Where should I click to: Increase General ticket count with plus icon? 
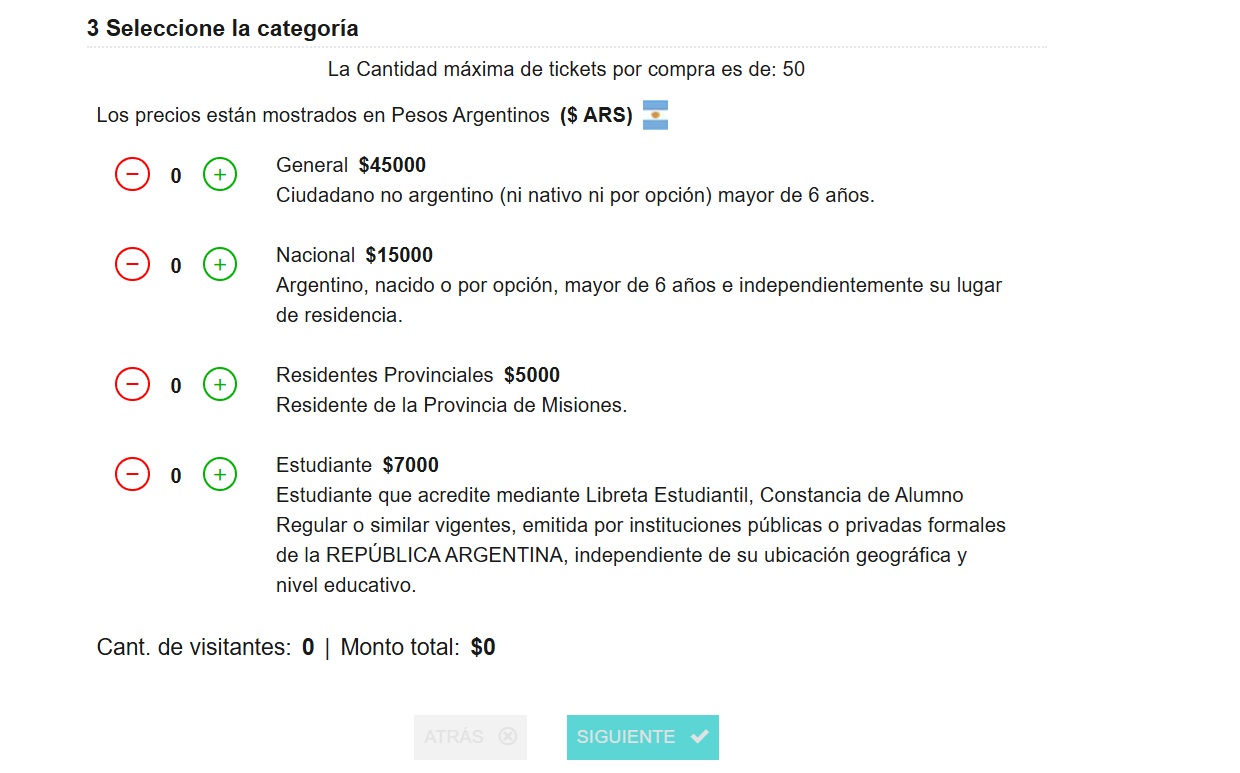click(x=219, y=174)
